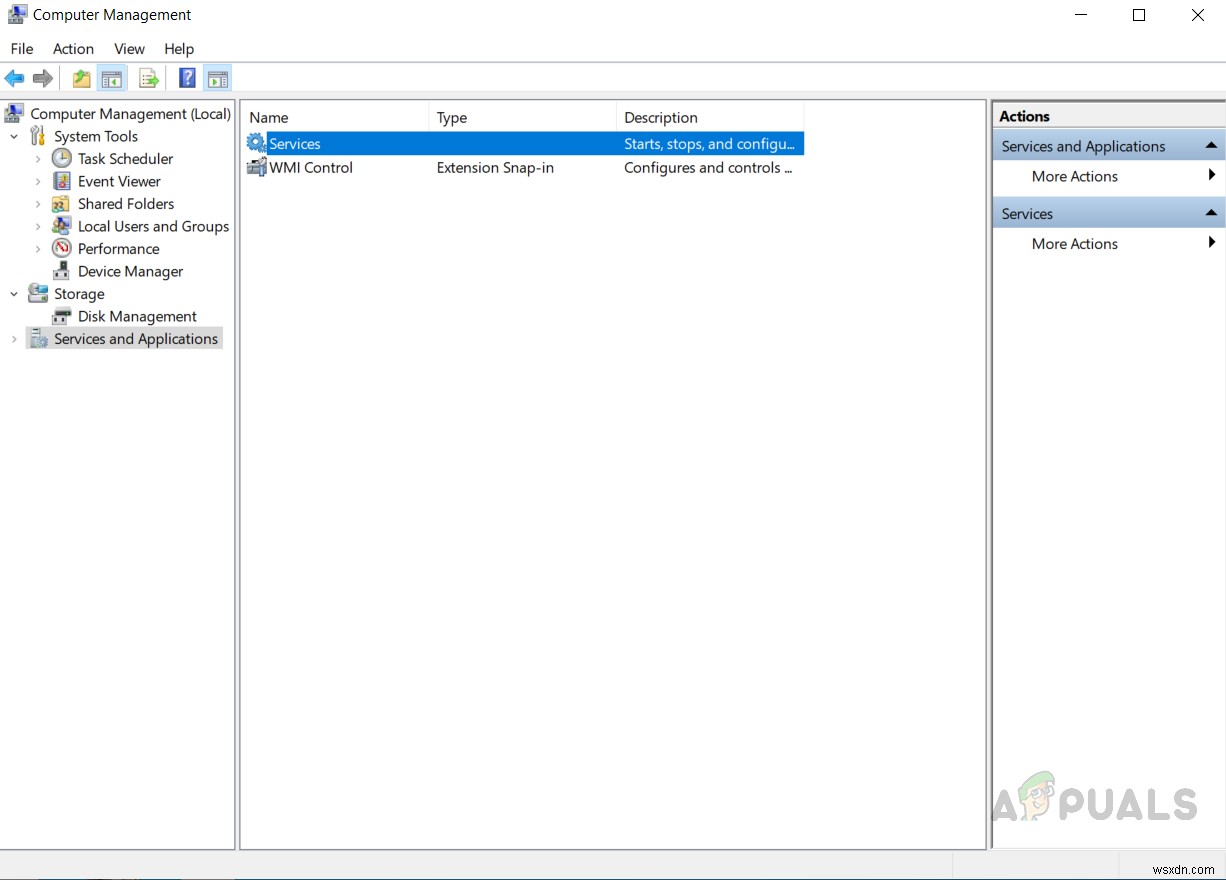Screen dimensions: 1226x880
Task: Select the Services row name
Action: point(295,143)
